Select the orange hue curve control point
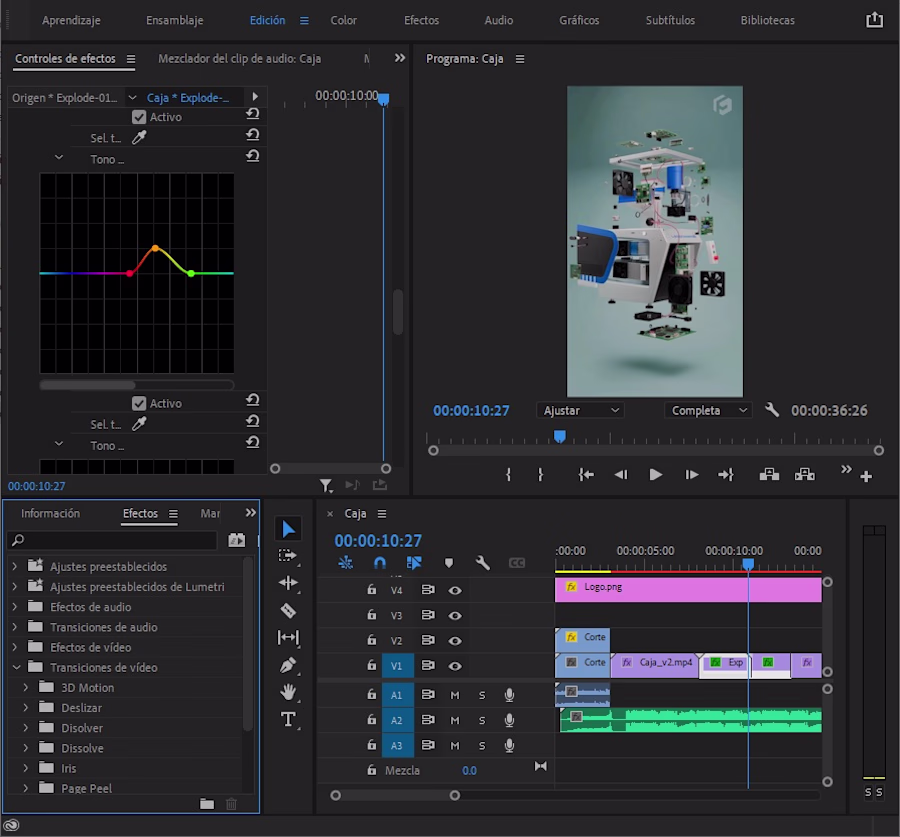 point(155,248)
